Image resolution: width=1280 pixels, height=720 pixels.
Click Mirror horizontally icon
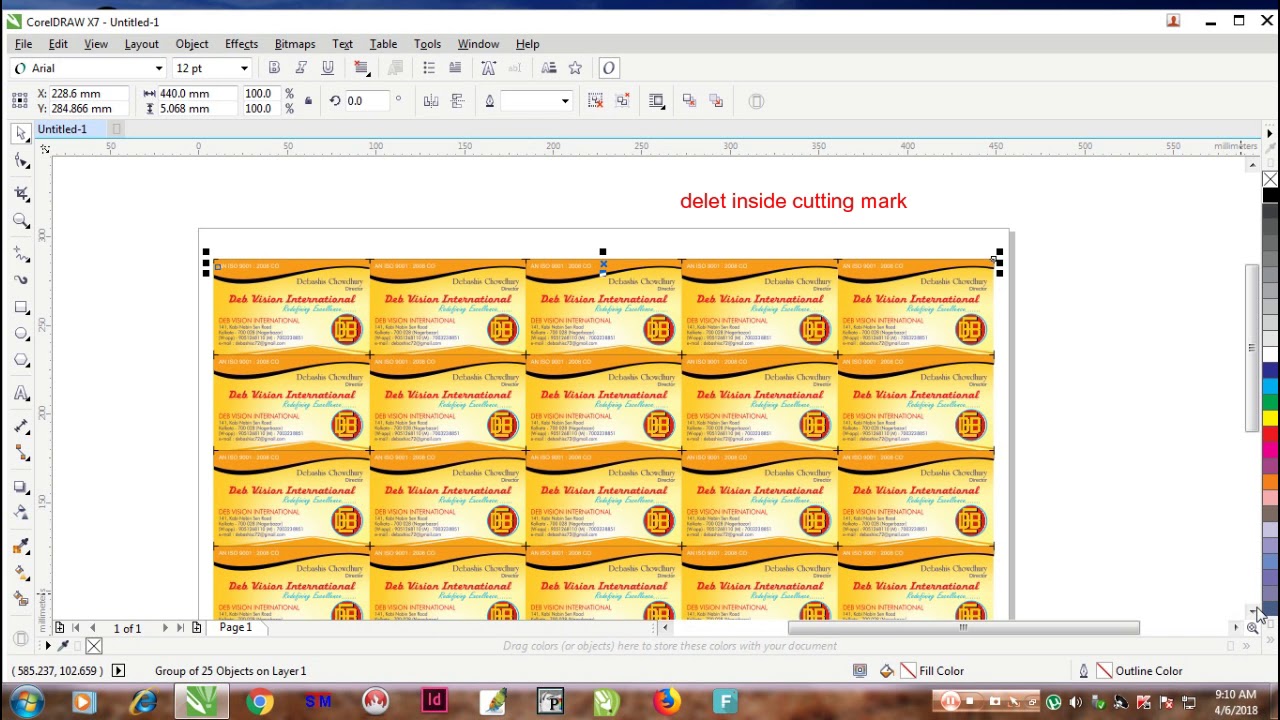pyautogui.click(x=431, y=101)
